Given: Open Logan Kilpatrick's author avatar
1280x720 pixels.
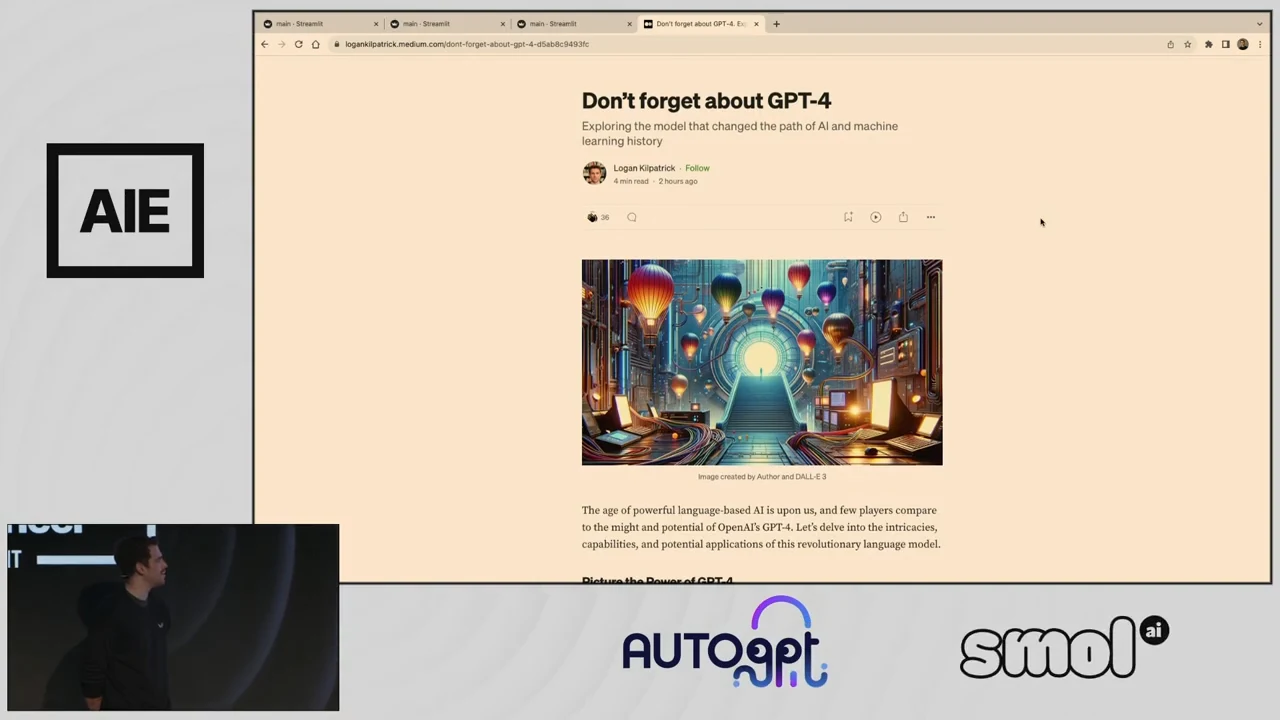Looking at the screenshot, I should (594, 173).
